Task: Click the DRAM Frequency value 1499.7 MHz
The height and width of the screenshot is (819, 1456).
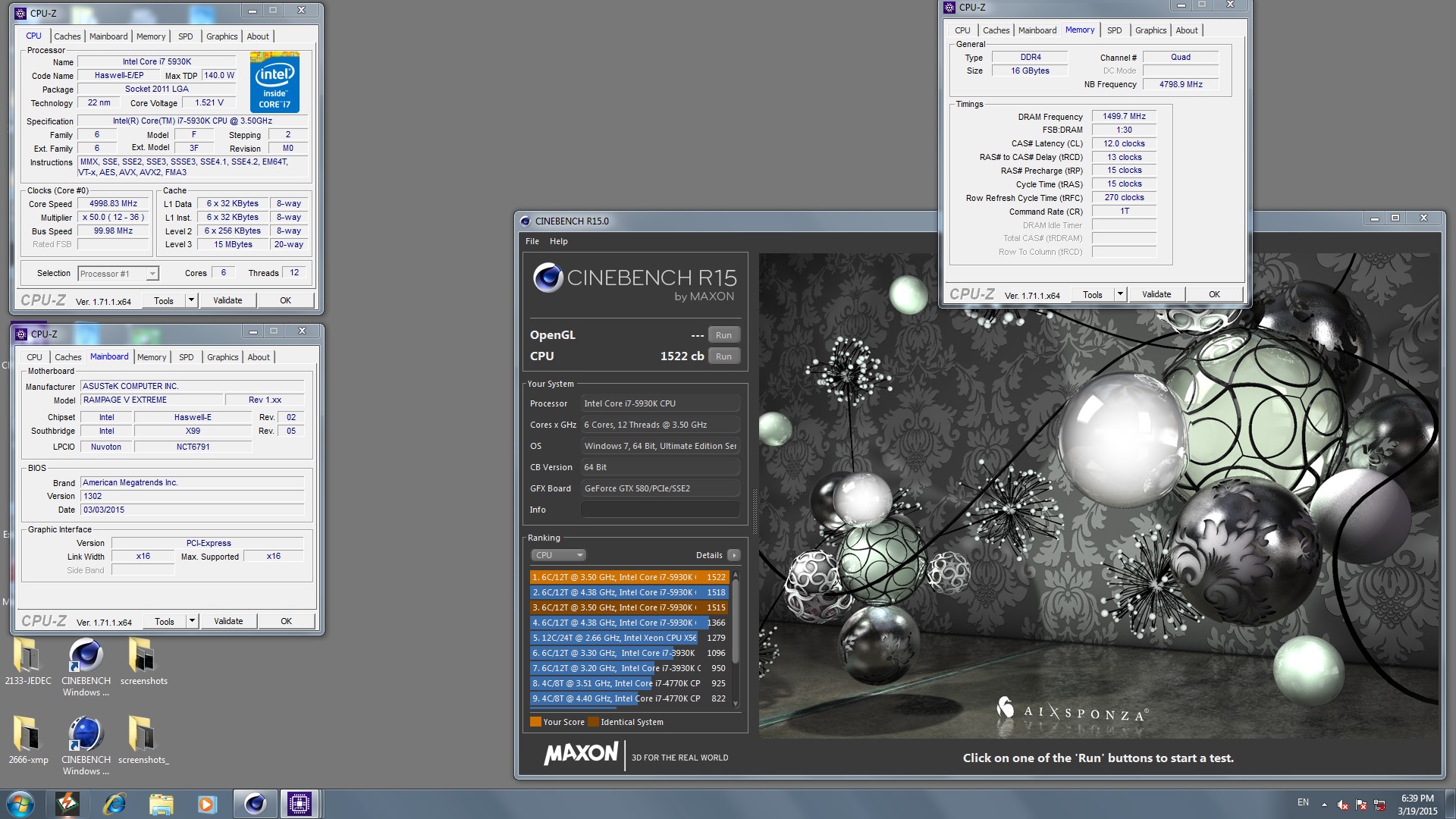Action: pos(1124,117)
